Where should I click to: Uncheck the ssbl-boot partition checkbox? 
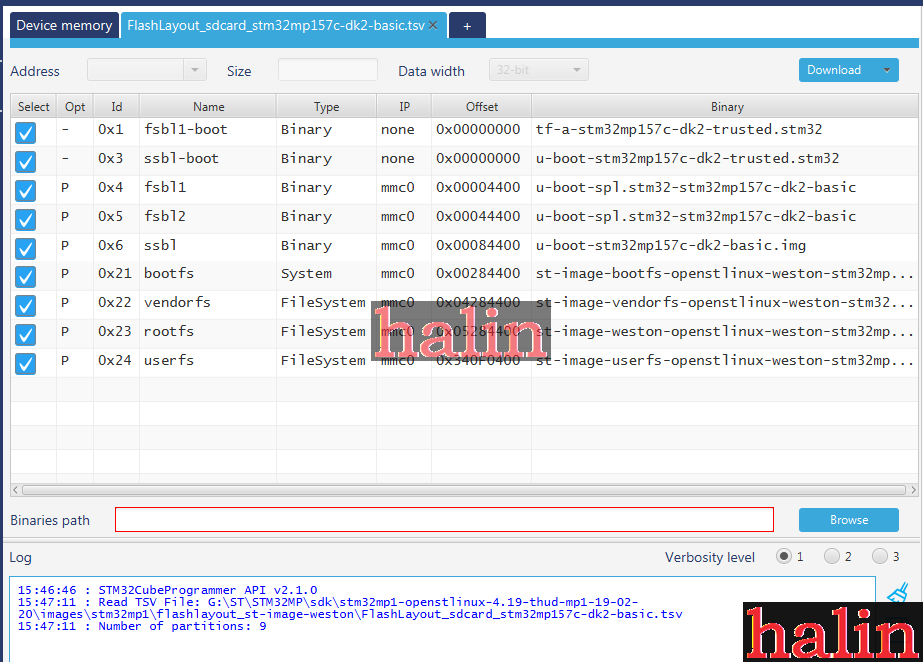click(x=26, y=161)
